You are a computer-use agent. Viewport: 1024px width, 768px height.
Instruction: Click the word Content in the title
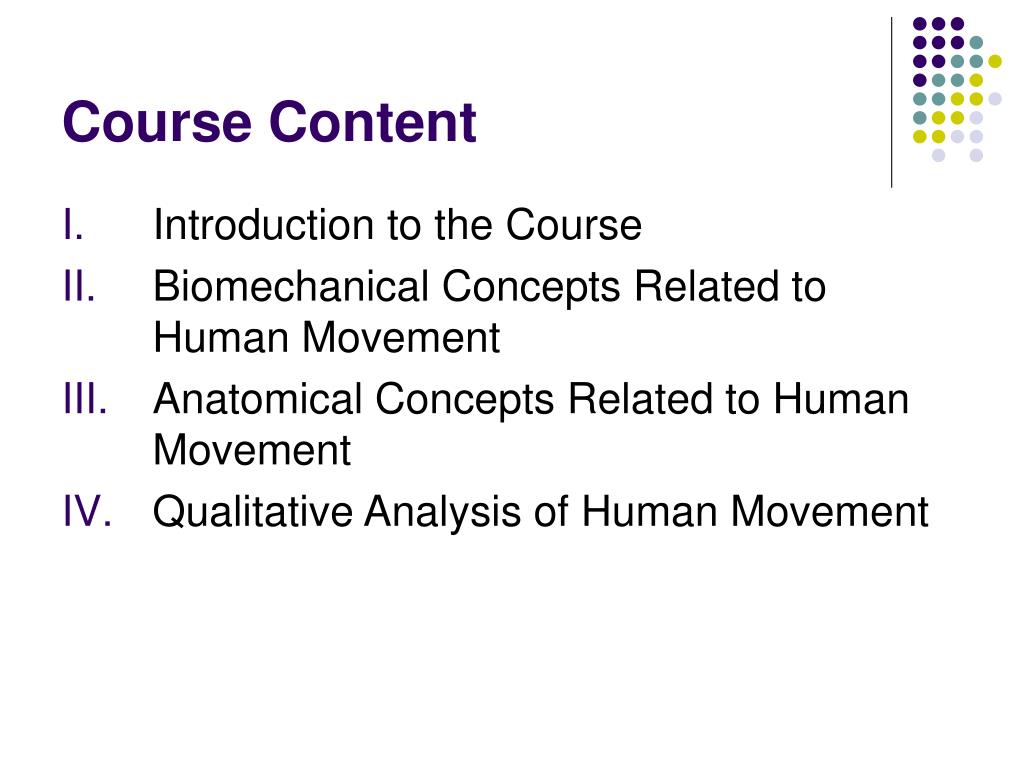click(x=373, y=122)
